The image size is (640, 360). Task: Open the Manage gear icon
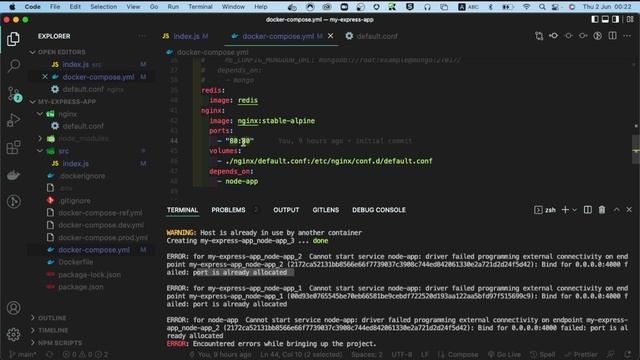pyautogui.click(x=13, y=335)
